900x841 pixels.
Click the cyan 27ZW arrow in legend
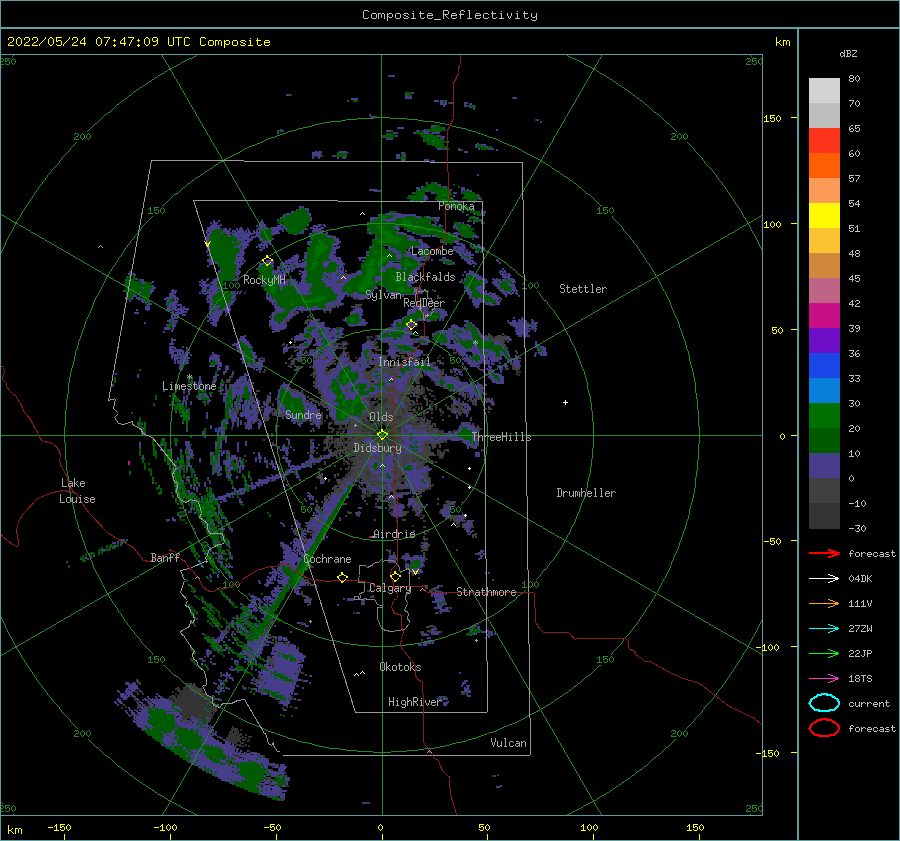[824, 629]
